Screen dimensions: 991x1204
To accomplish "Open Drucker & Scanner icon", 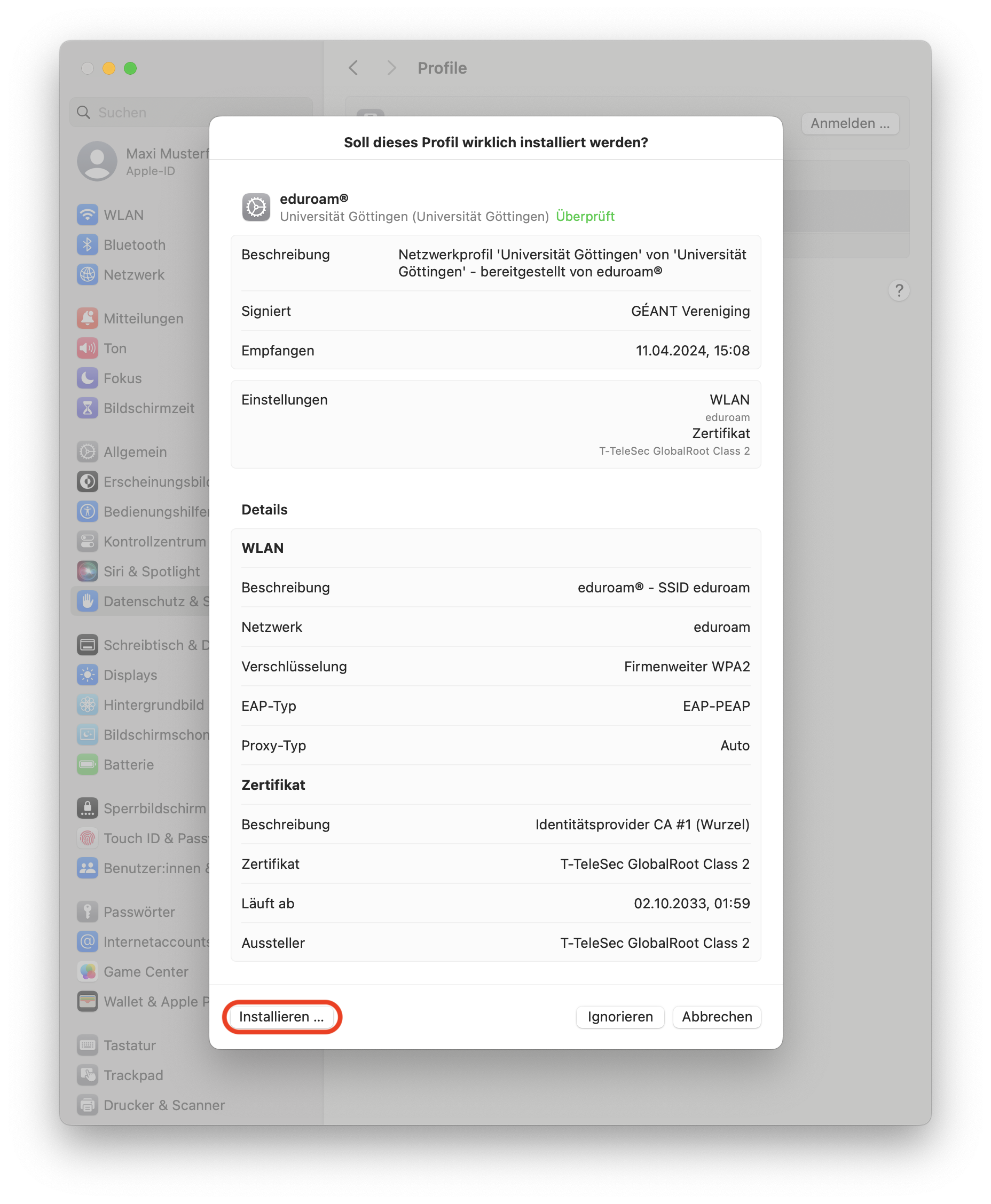I will [88, 1105].
